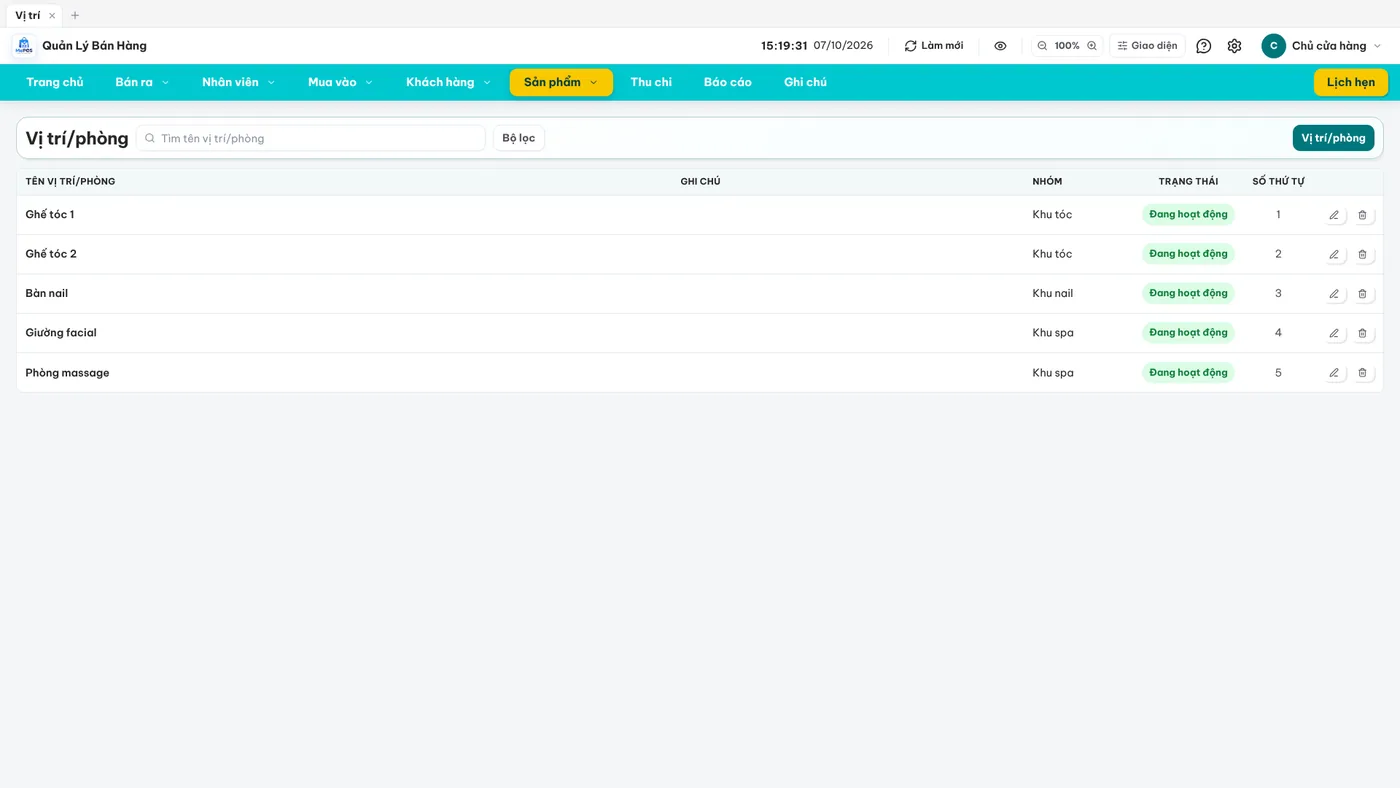Click the Bộ lọc filter button
The height and width of the screenshot is (788, 1400).
(x=519, y=138)
